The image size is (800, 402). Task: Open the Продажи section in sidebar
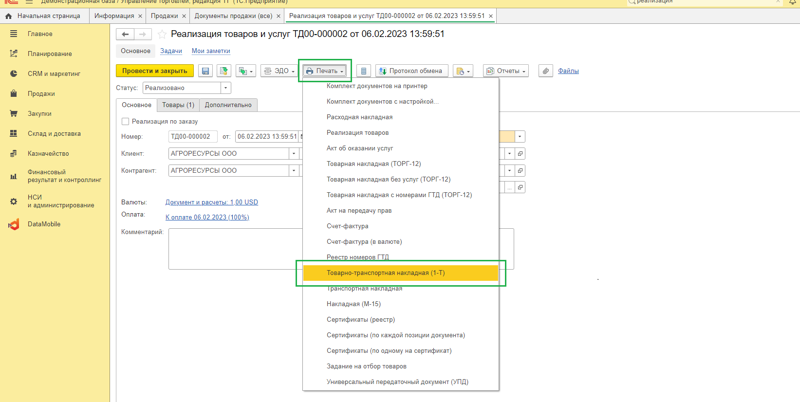pos(41,94)
